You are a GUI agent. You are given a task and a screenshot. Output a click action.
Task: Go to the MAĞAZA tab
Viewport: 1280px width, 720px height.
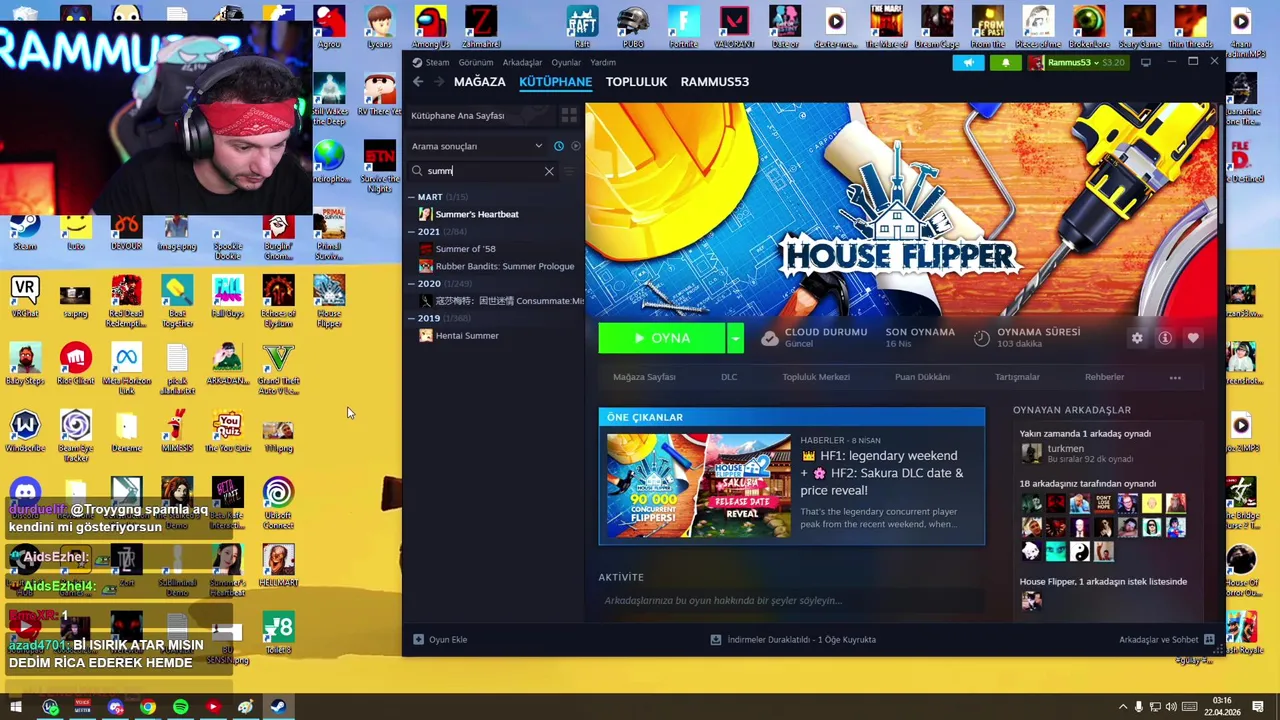[x=479, y=82]
